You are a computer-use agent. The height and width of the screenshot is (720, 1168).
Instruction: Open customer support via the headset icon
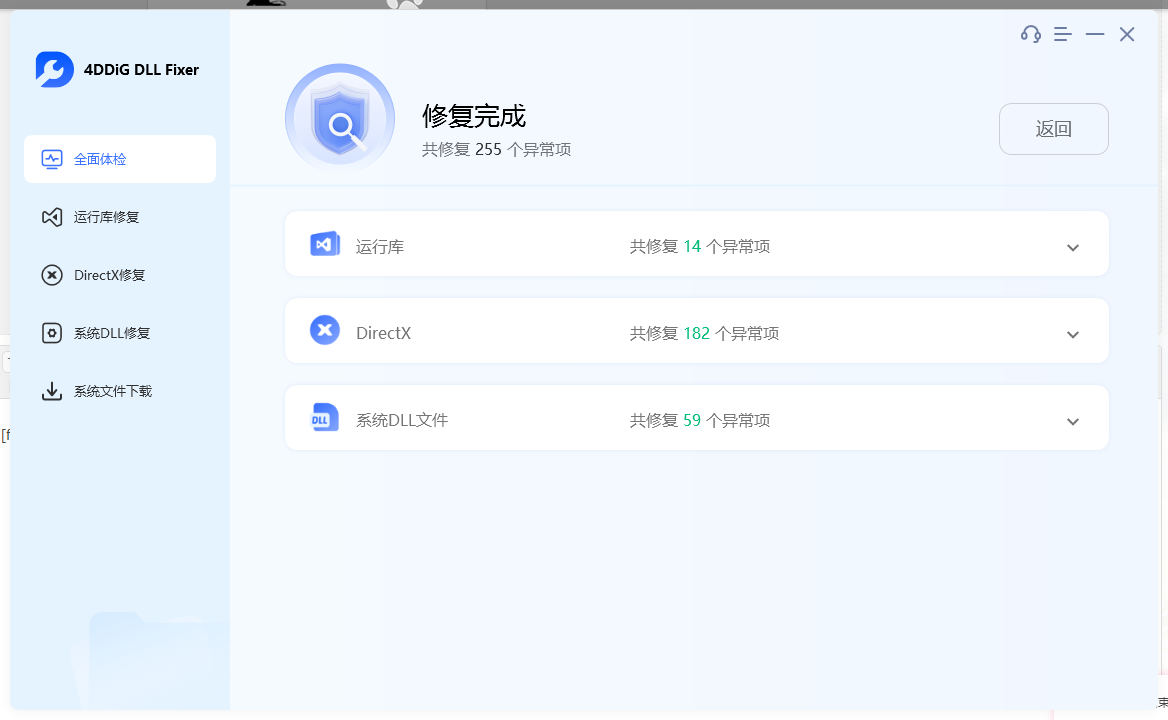click(1030, 33)
